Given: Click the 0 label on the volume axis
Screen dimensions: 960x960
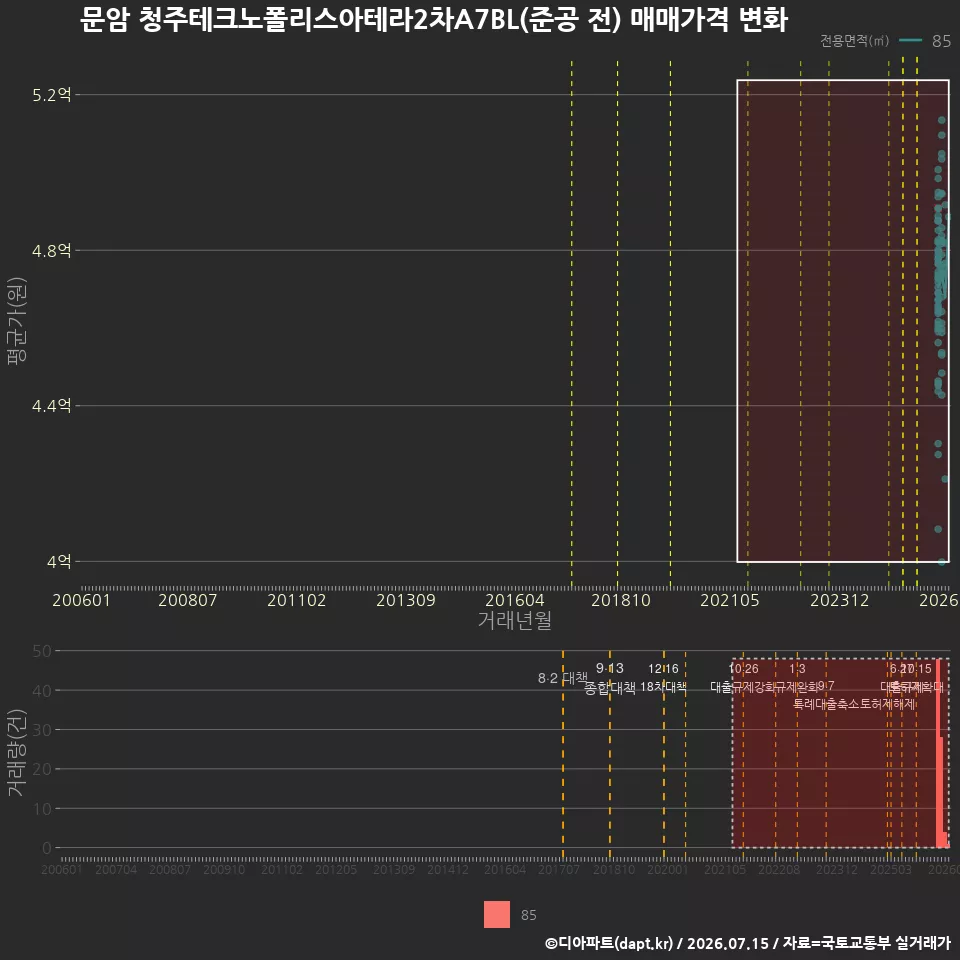Looking at the screenshot, I should pos(47,848).
